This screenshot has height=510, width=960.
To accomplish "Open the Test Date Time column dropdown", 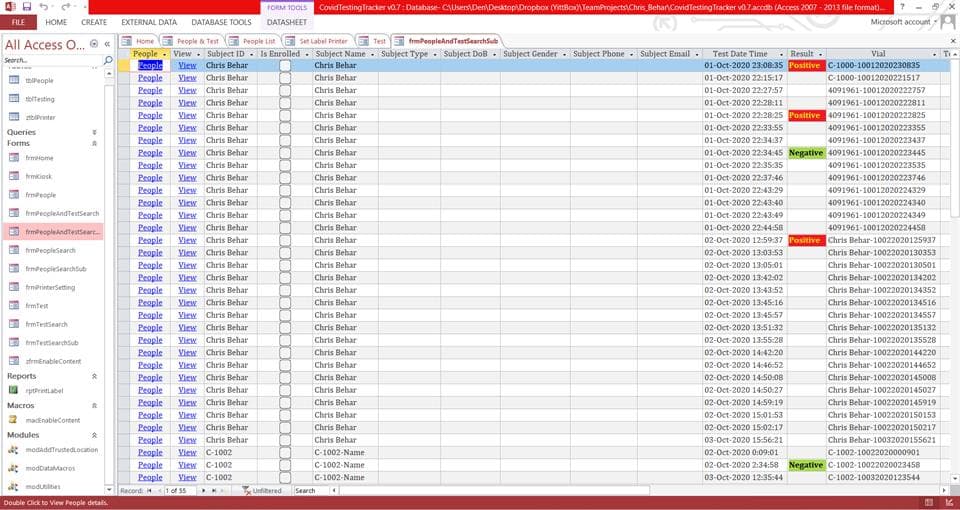I will pyautogui.click(x=781, y=54).
